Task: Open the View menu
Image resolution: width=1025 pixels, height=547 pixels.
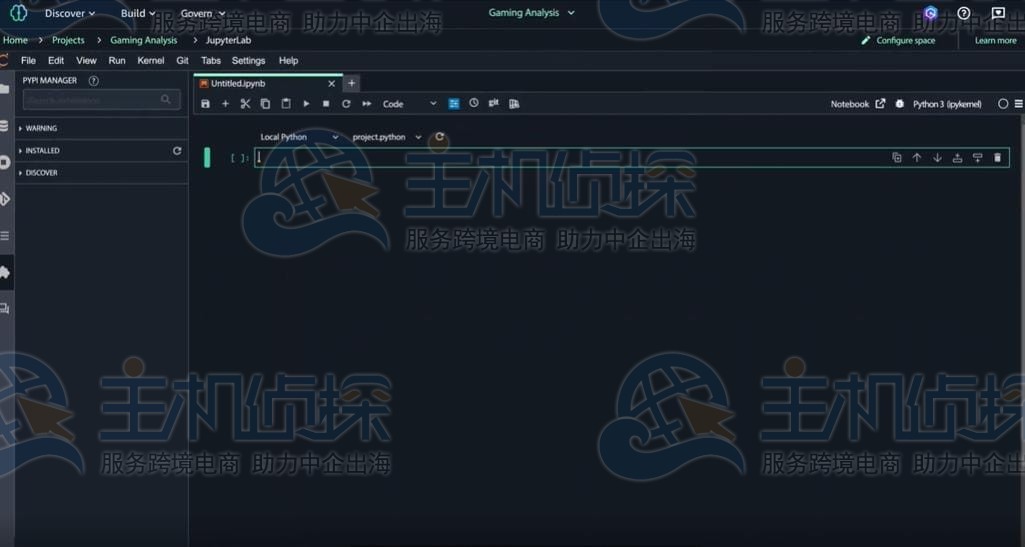Action: (x=86, y=61)
